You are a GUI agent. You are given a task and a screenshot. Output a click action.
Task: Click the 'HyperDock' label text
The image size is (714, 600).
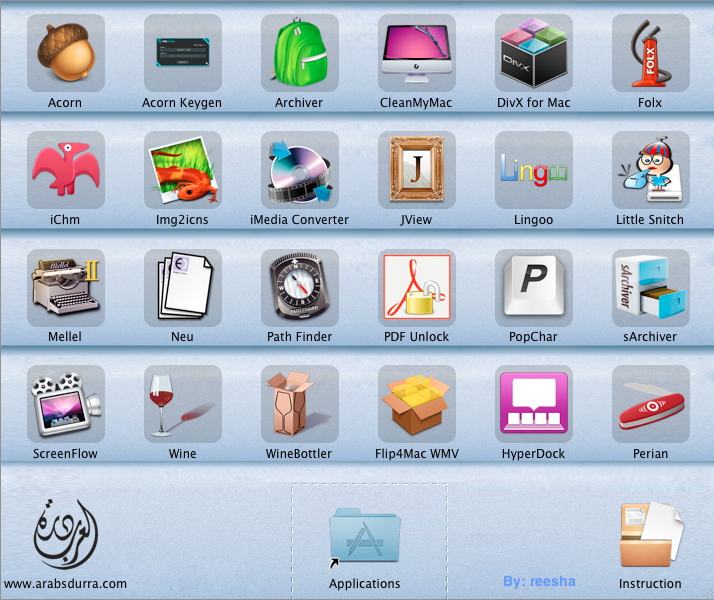click(x=533, y=454)
